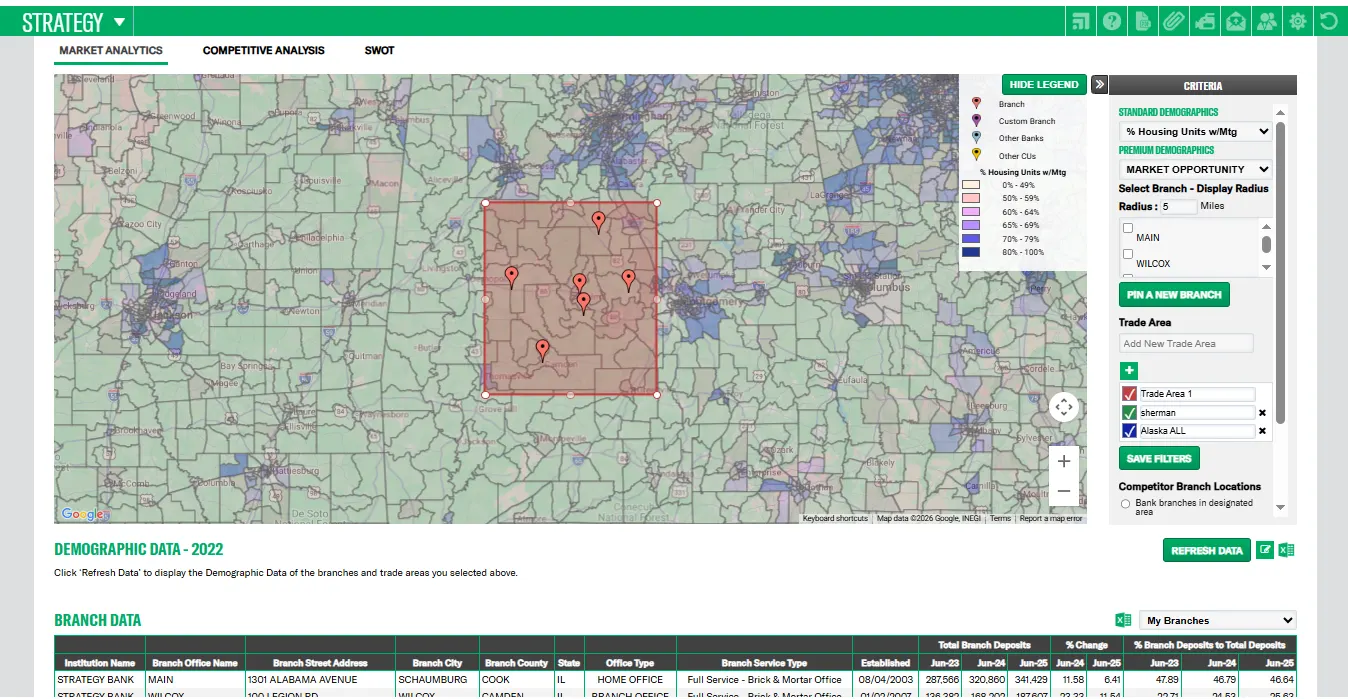Export branch data via Excel icon near My Branches

pos(1123,620)
